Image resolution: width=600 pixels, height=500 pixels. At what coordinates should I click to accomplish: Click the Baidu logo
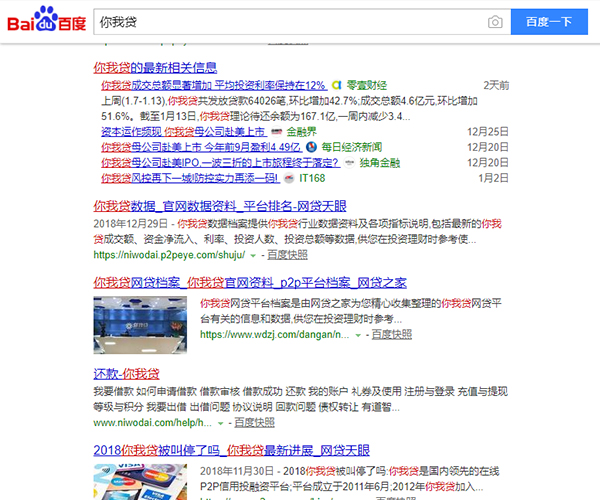tap(47, 22)
